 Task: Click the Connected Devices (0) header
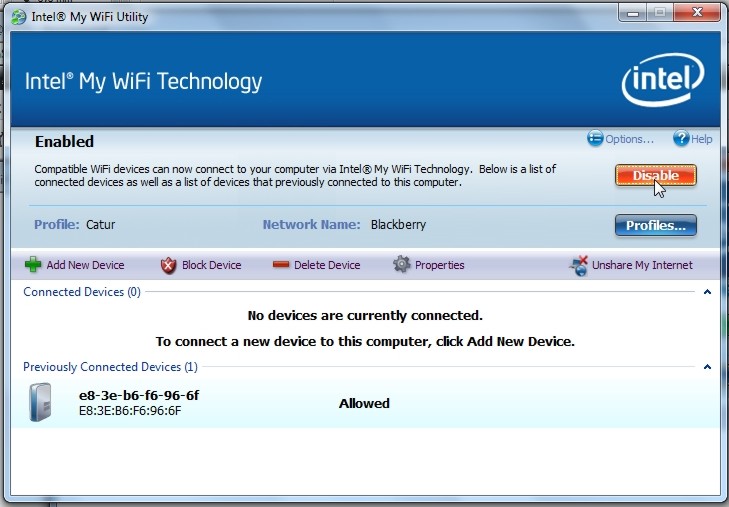click(x=82, y=292)
